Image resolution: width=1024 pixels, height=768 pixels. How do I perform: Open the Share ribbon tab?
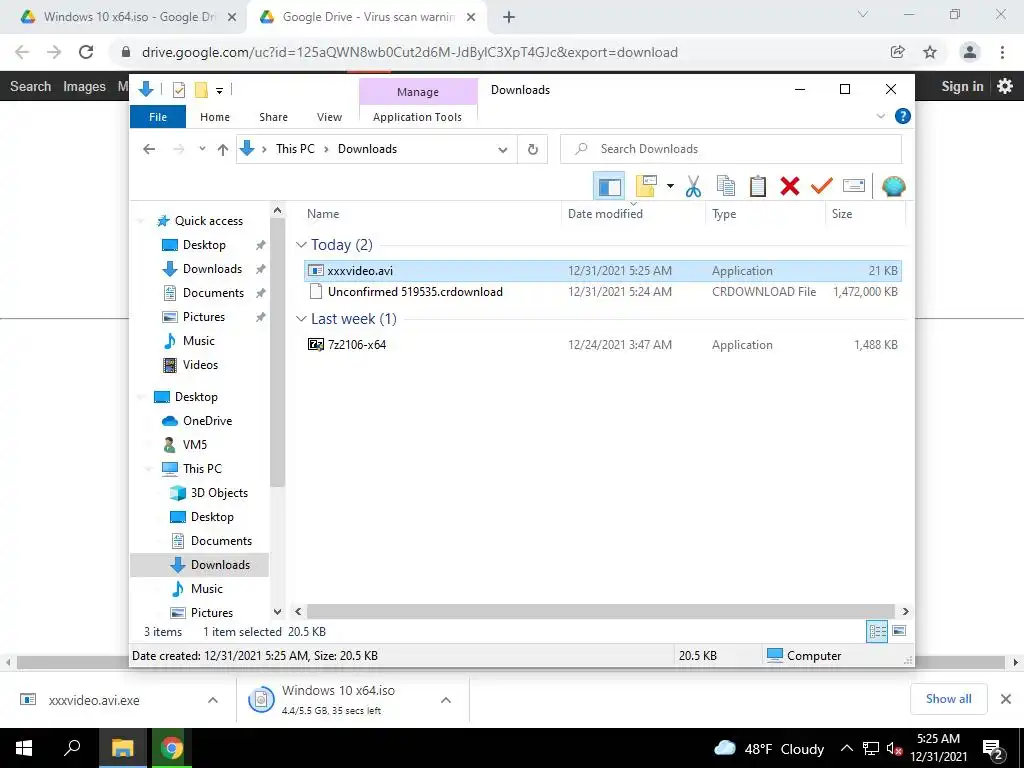coord(273,117)
